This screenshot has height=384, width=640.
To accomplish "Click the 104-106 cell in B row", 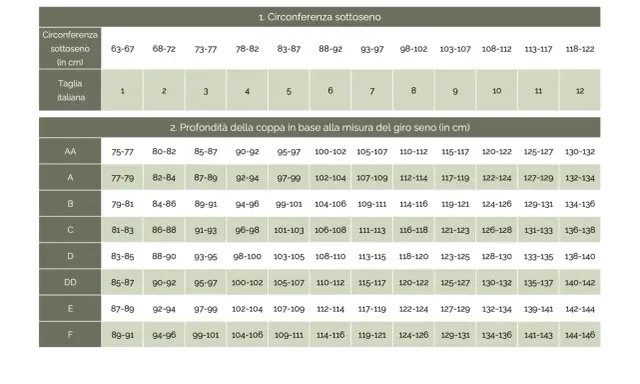I will (x=330, y=204).
